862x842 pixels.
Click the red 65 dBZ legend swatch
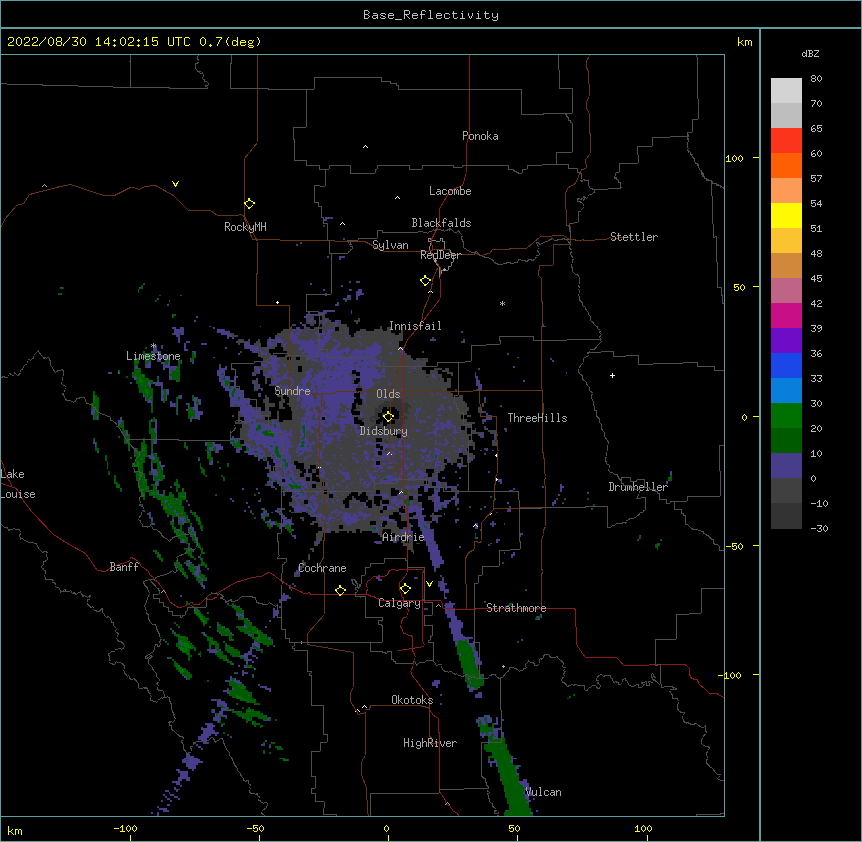click(786, 140)
